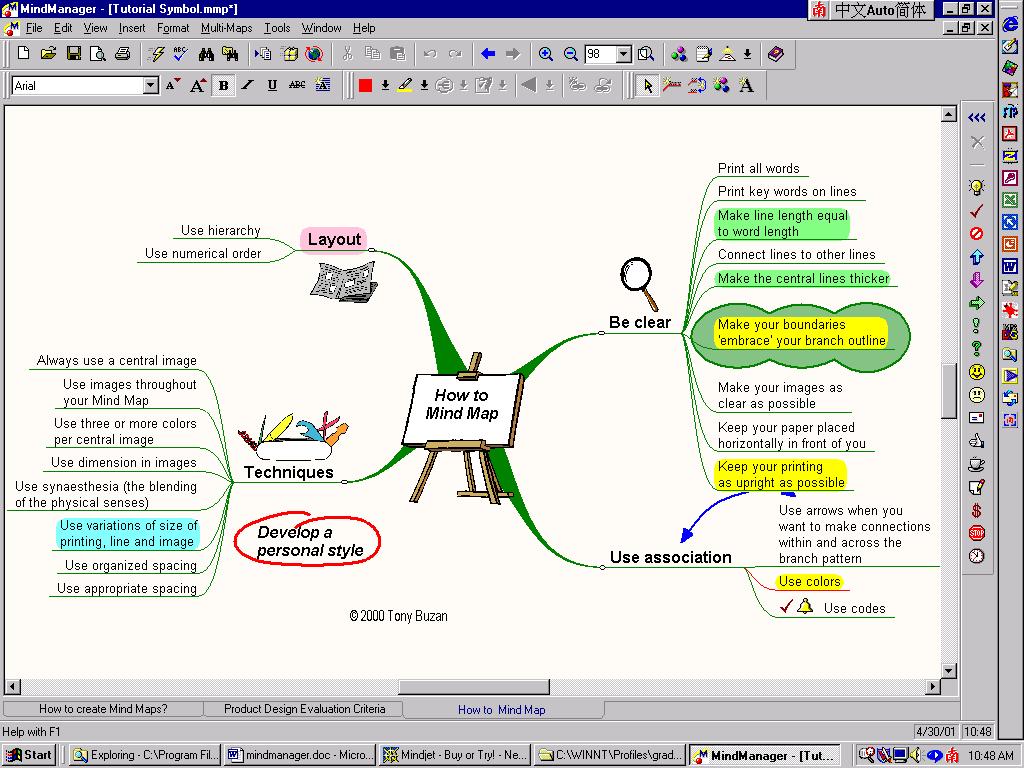Switch to Mindjet Buy or Try taskbar button
Image resolution: width=1024 pixels, height=768 pixels.
point(455,755)
